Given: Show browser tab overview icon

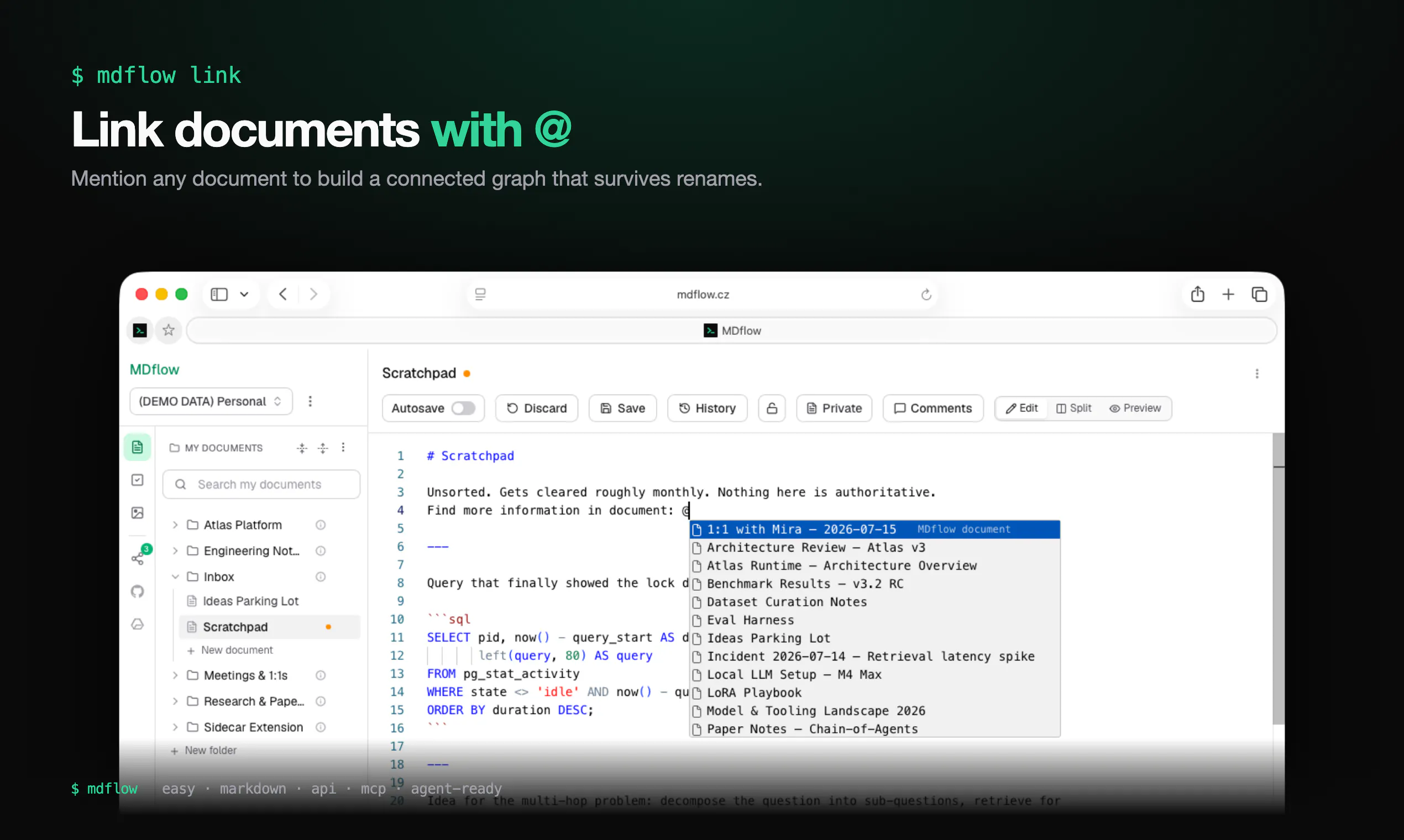Looking at the screenshot, I should [1259, 295].
